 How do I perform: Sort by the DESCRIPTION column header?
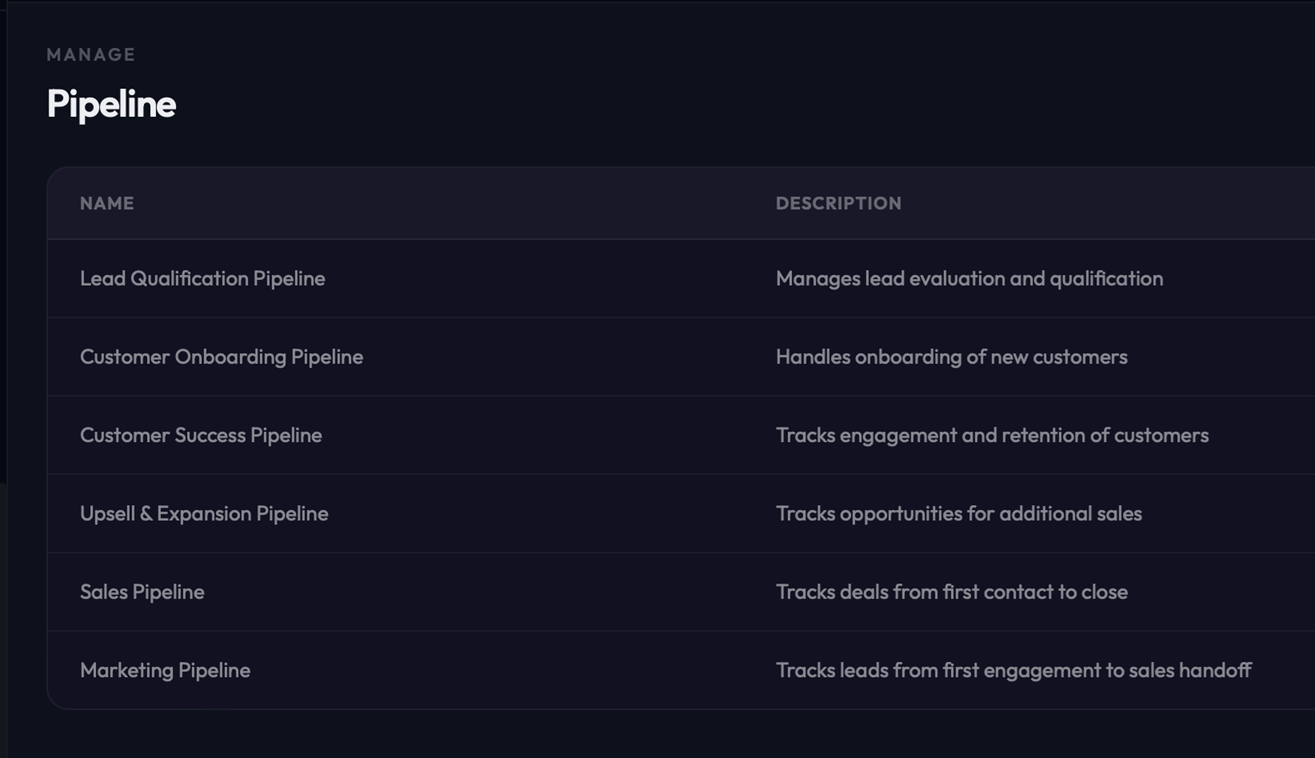[838, 202]
